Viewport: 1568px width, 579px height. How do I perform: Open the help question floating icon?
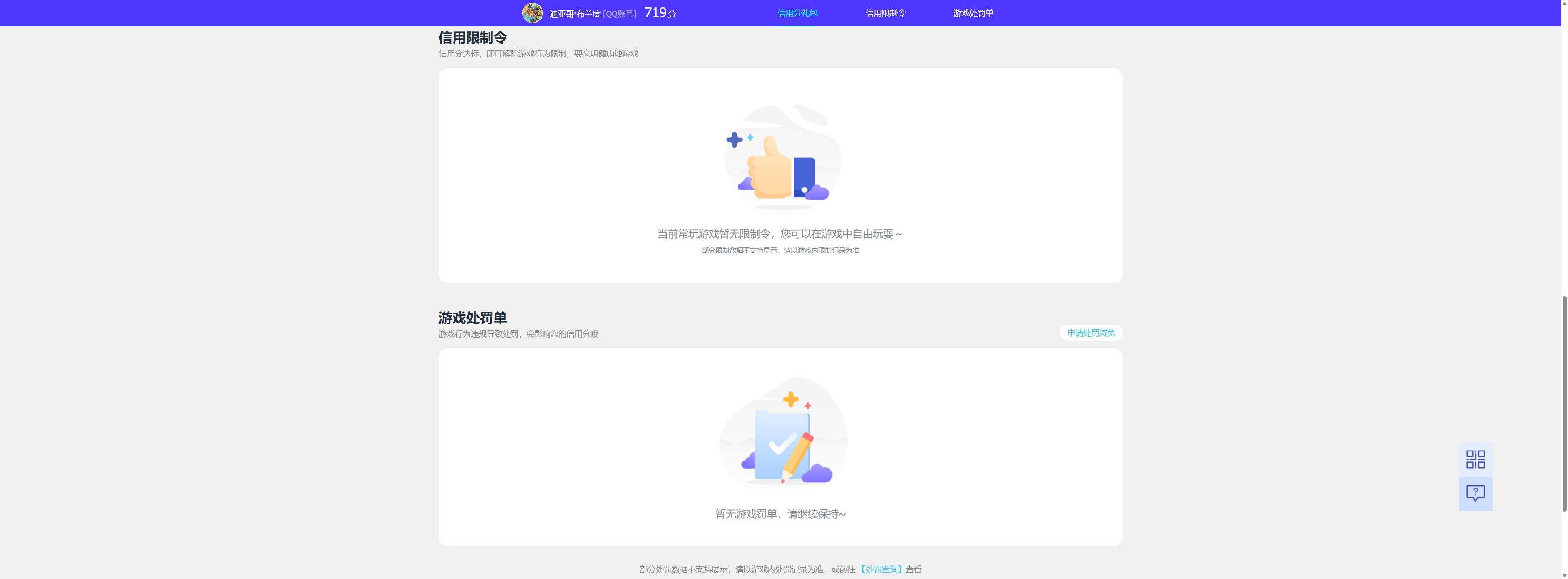(x=1475, y=493)
